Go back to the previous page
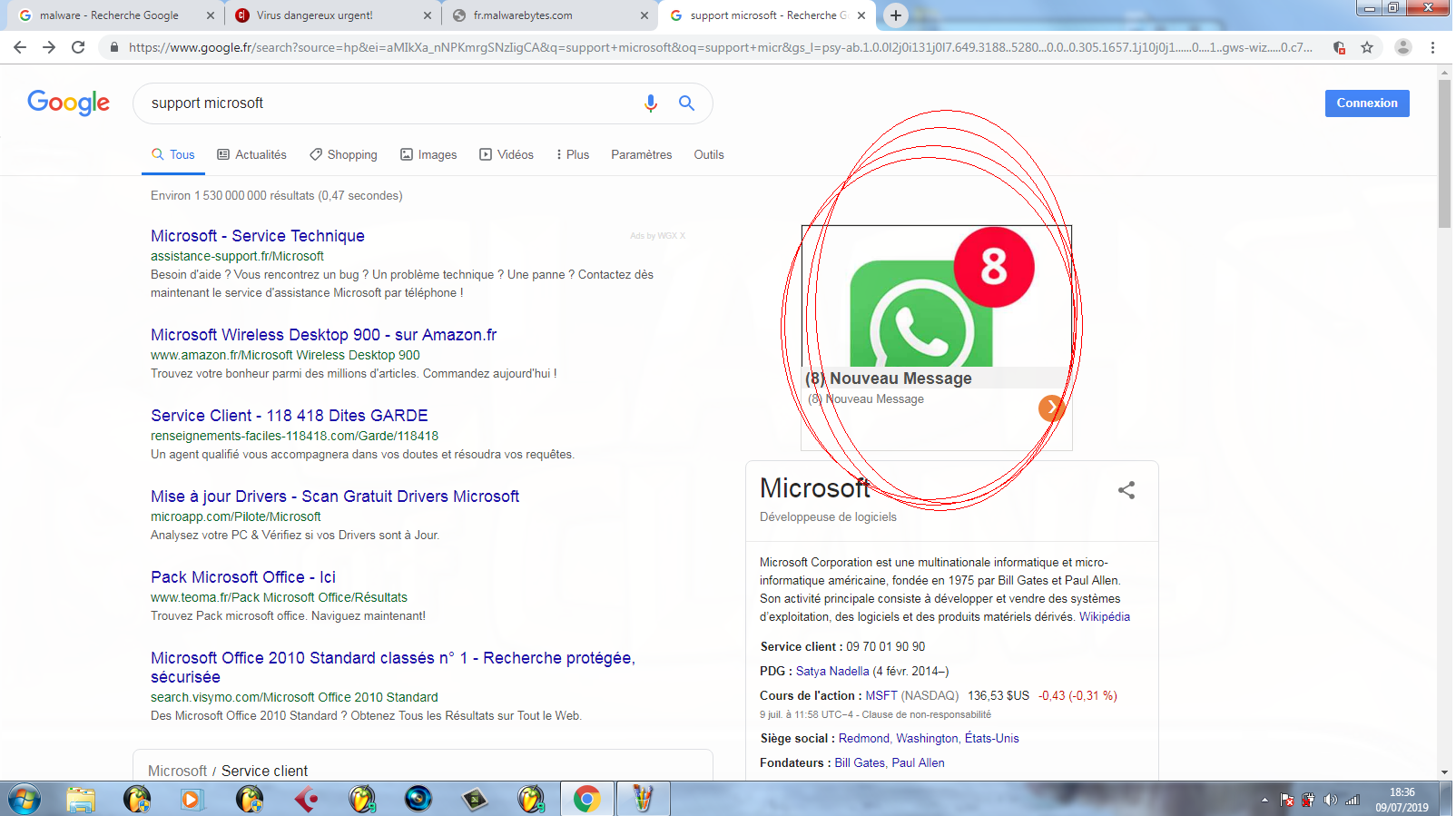This screenshot has width=1456, height=816. click(x=20, y=47)
